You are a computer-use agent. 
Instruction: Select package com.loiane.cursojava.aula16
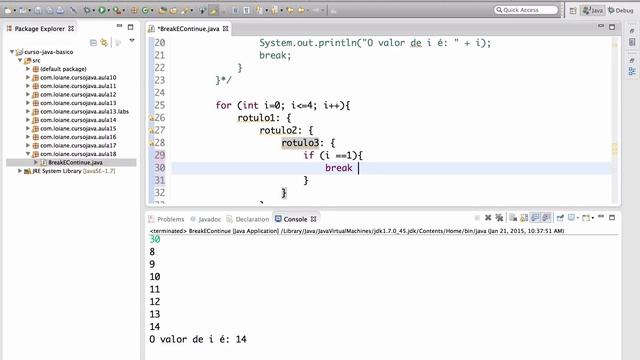[78, 137]
